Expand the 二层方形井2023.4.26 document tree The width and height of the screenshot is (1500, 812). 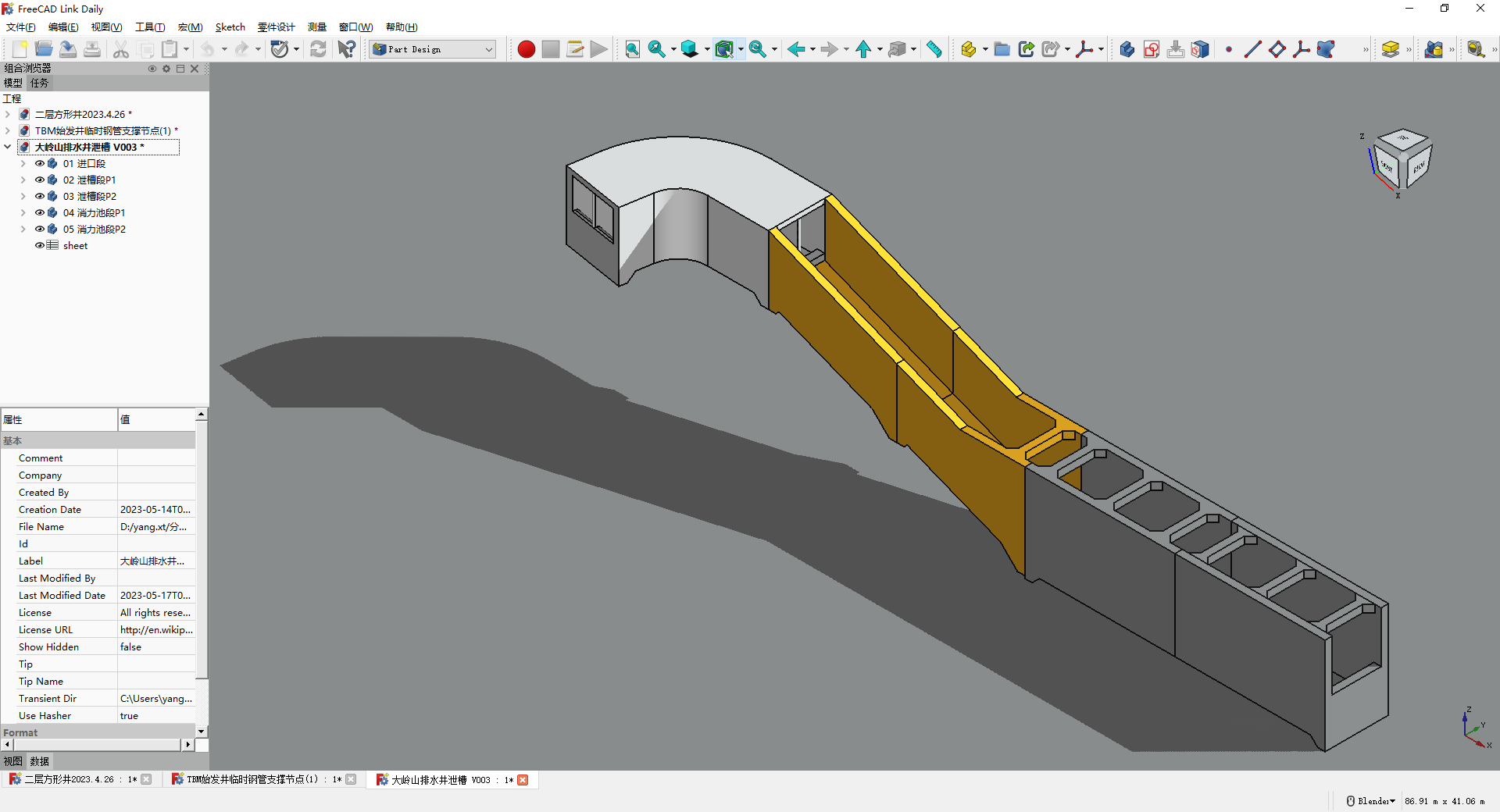pyautogui.click(x=8, y=114)
